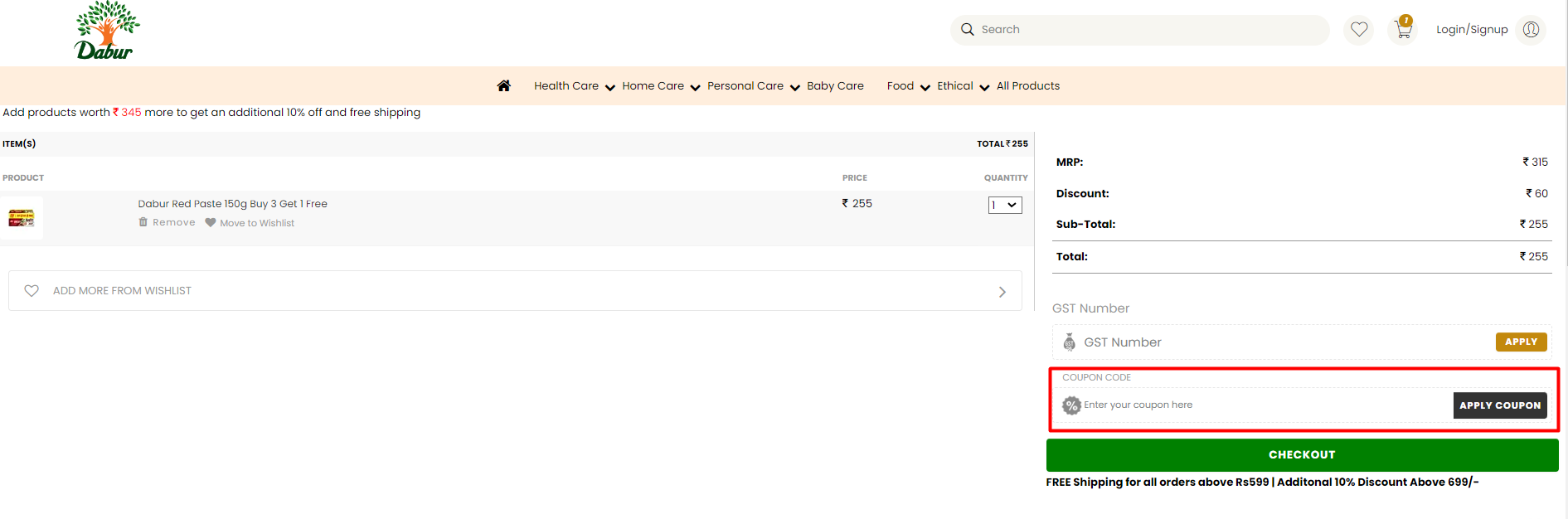Click the GST money bag icon
The width and height of the screenshot is (1568, 519).
(x=1070, y=342)
